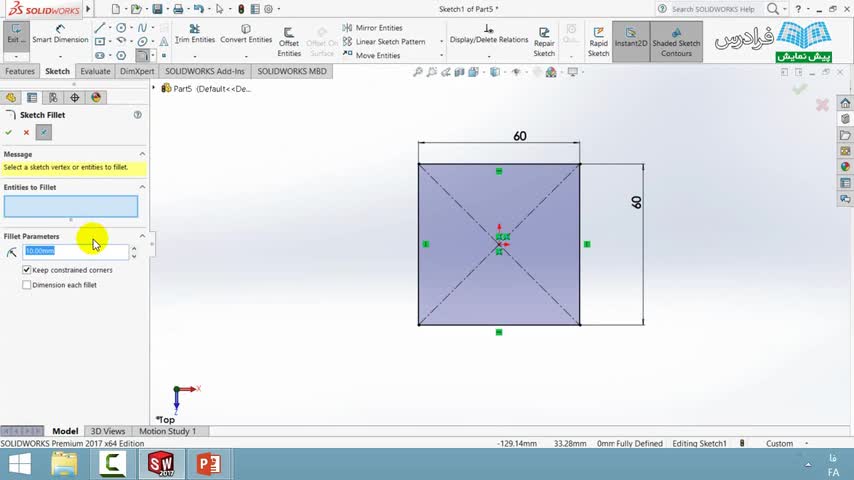Image resolution: width=854 pixels, height=480 pixels.
Task: Click the Repair Sketch tool
Action: point(544,42)
